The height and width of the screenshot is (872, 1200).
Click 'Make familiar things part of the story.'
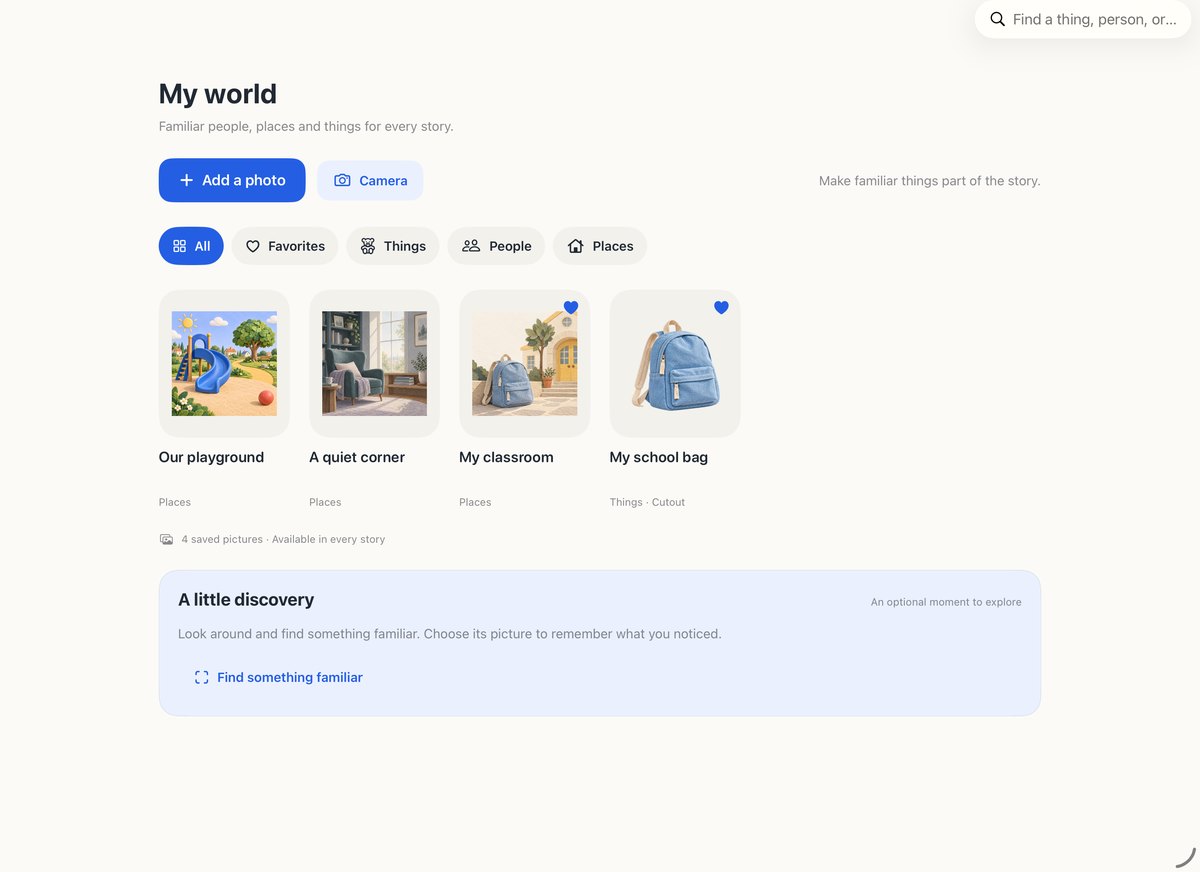point(930,181)
